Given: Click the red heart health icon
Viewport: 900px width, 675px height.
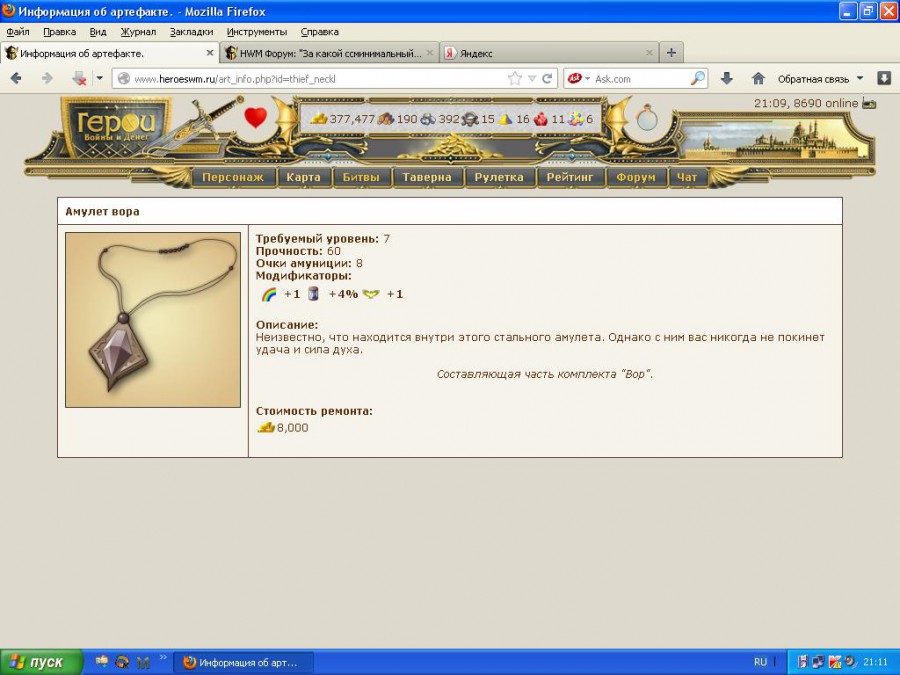Looking at the screenshot, I should 256,118.
